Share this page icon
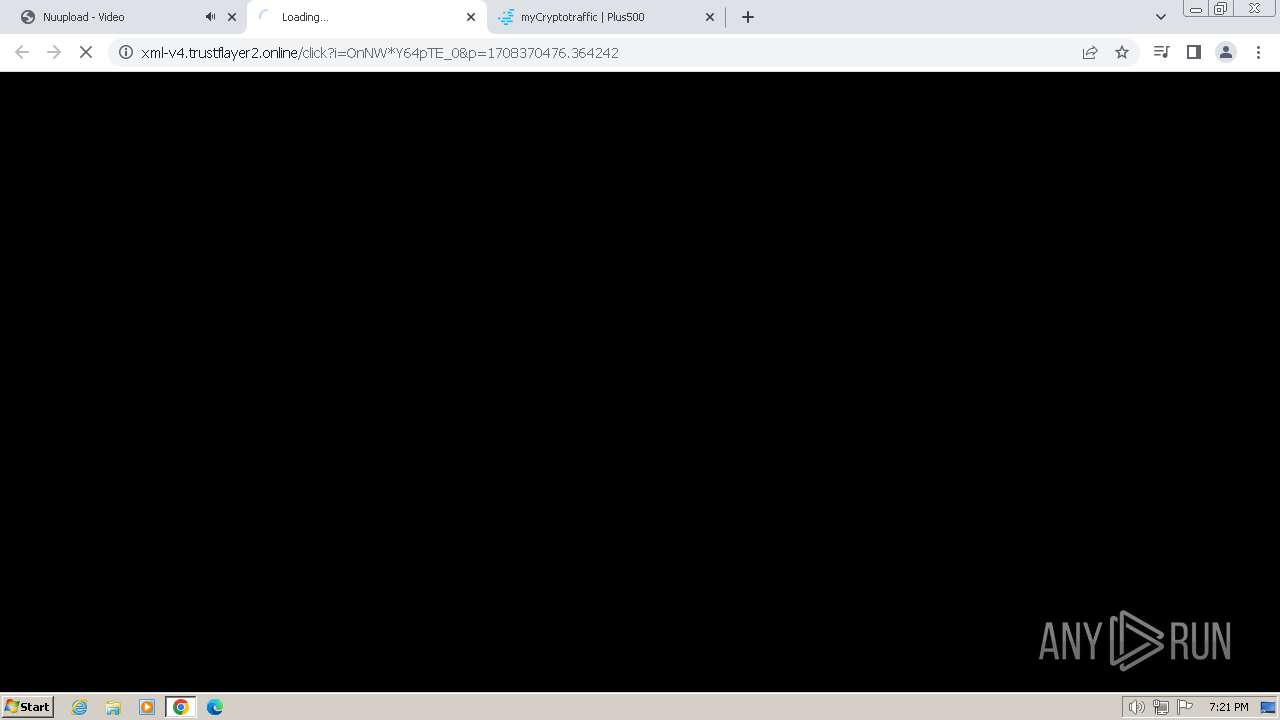This screenshot has height=720, width=1280. coord(1090,52)
